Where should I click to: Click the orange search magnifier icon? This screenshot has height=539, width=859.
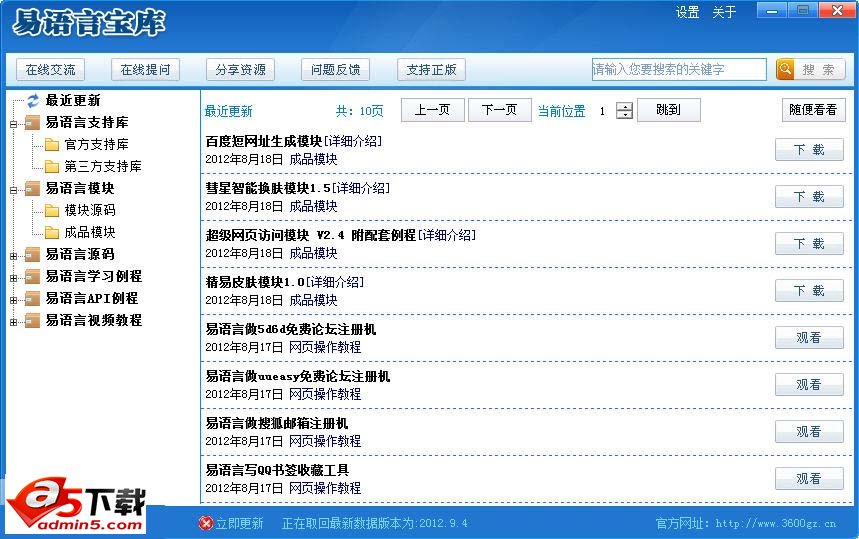[785, 69]
